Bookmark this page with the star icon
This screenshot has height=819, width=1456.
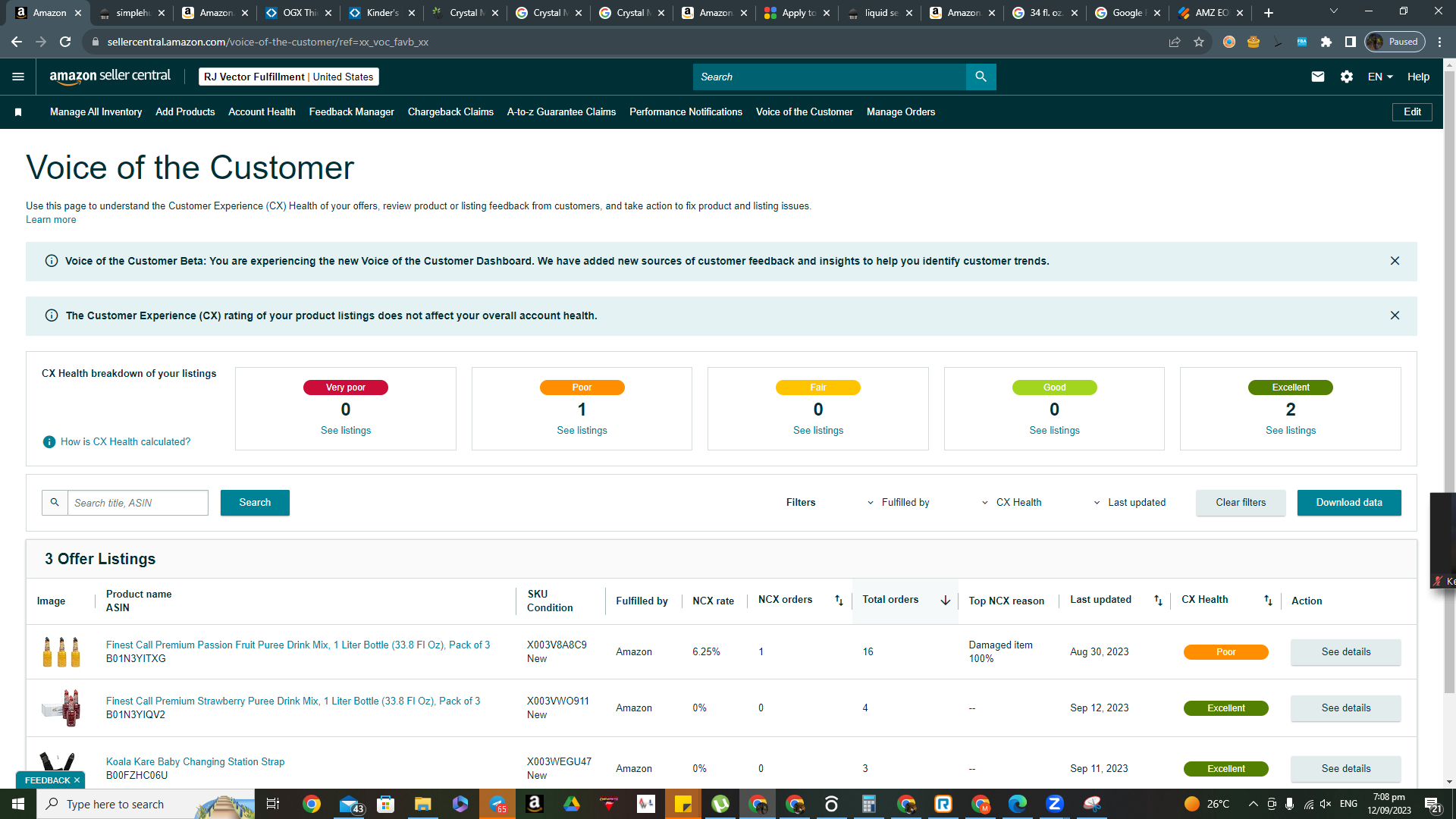pyautogui.click(x=1199, y=42)
